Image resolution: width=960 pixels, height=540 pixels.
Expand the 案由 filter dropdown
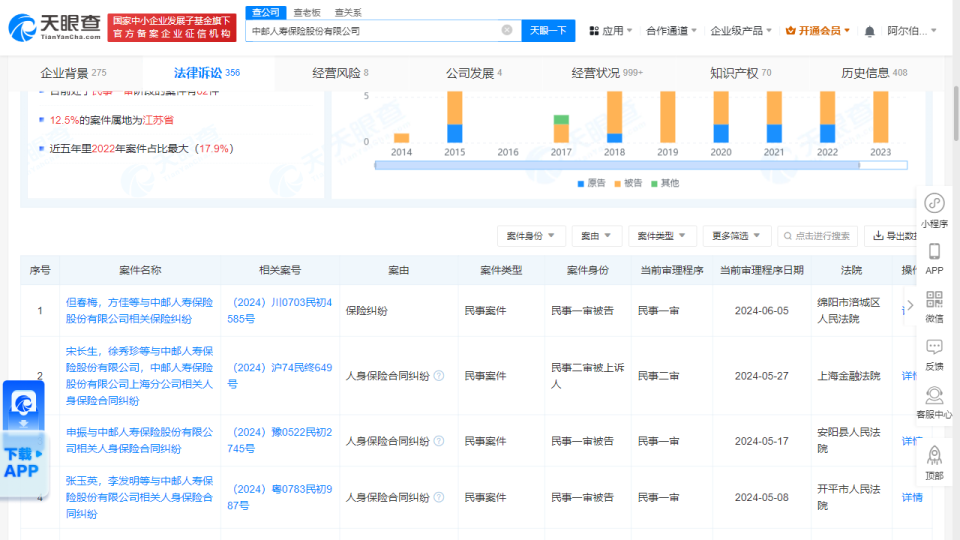pos(596,236)
